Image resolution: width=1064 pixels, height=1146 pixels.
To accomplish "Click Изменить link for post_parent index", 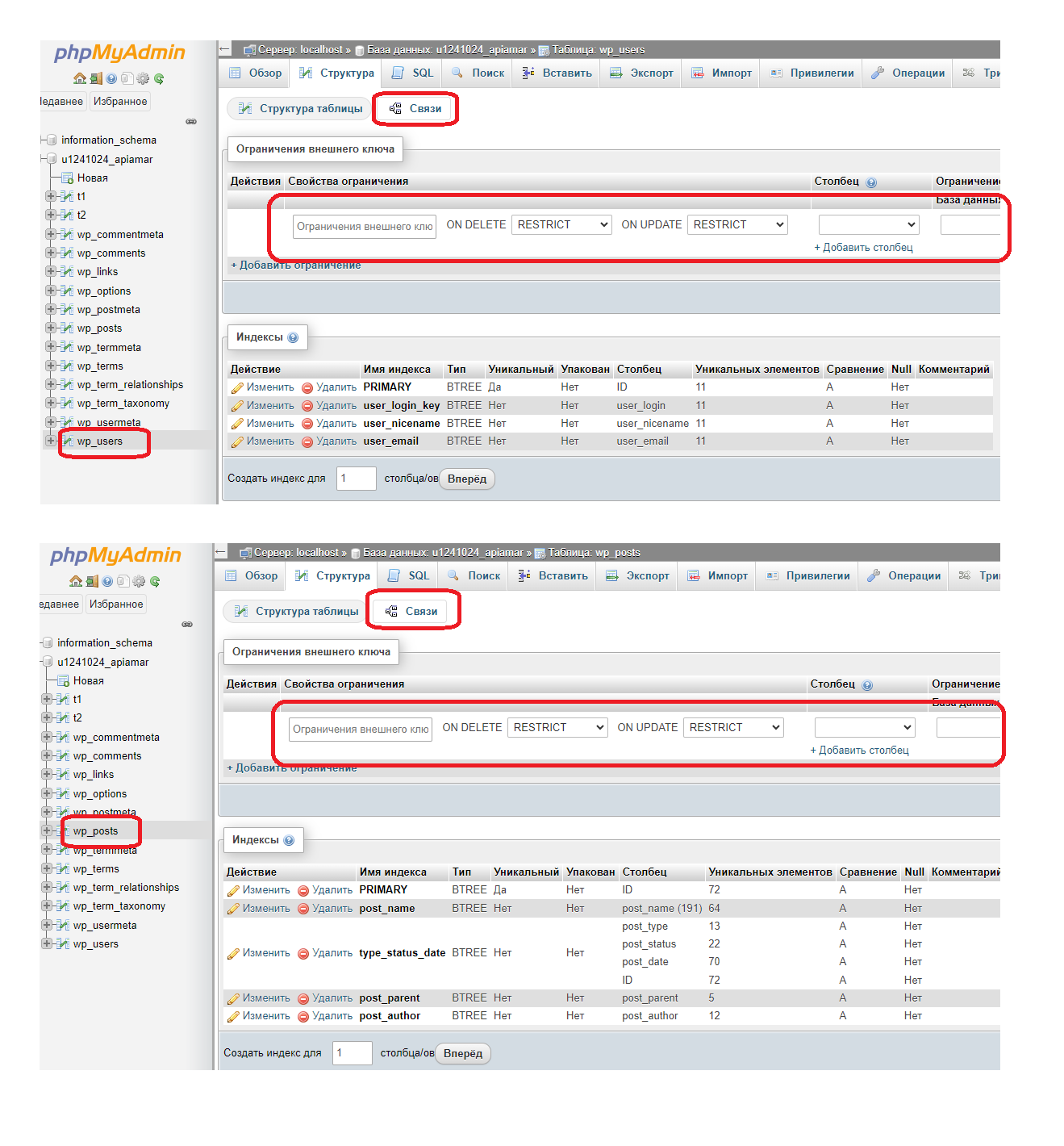I will coord(266,998).
